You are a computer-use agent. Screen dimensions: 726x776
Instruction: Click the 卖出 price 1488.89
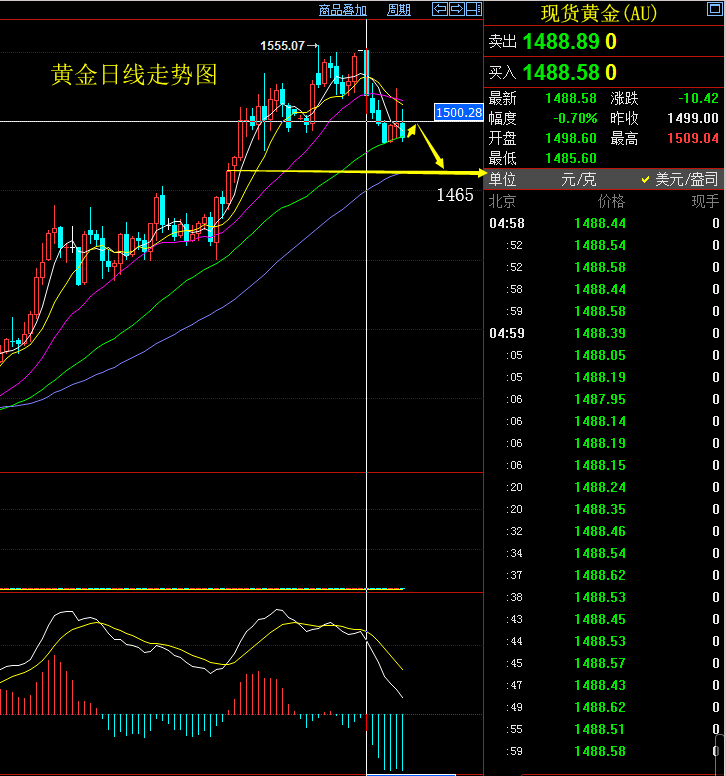561,42
